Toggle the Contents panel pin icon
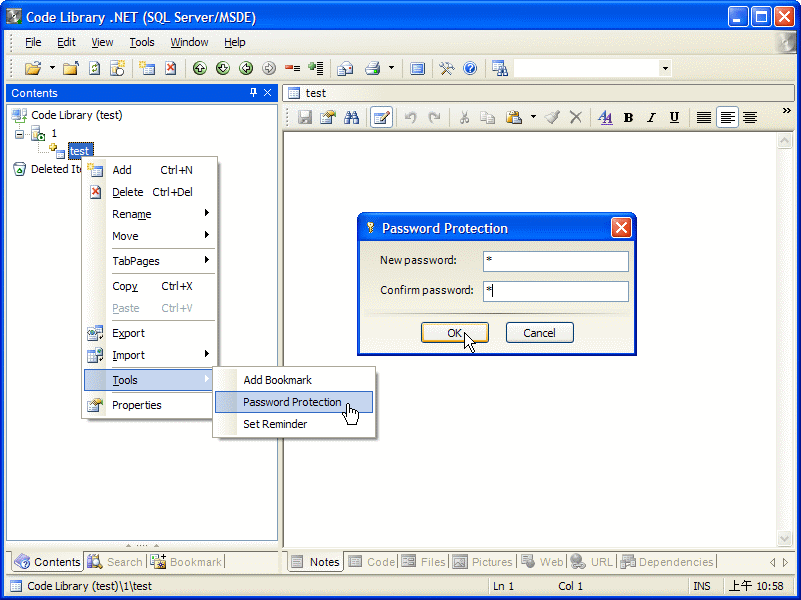801x600 pixels. click(253, 92)
